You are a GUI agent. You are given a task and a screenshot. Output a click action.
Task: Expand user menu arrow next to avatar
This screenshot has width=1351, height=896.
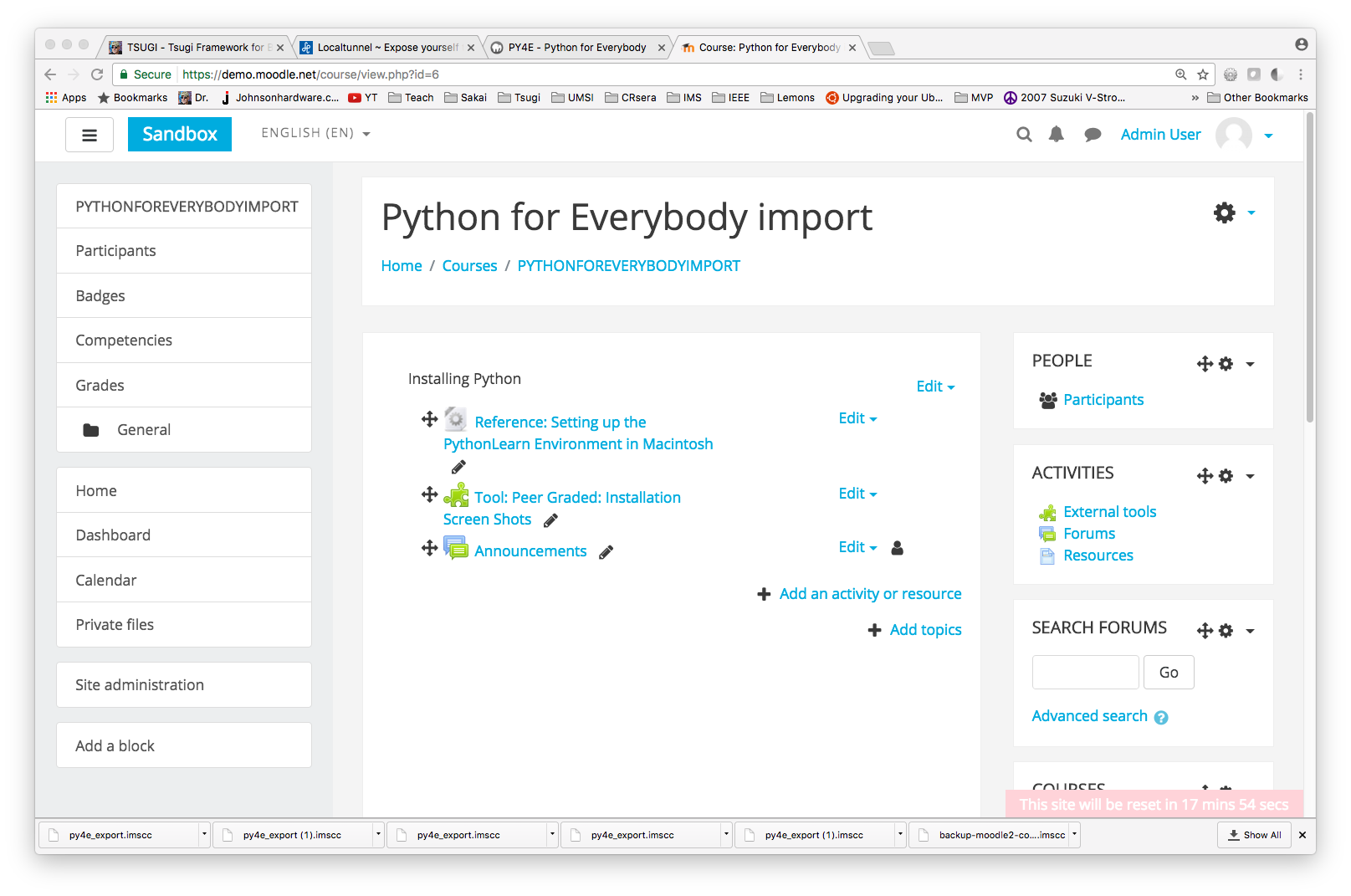(1268, 136)
